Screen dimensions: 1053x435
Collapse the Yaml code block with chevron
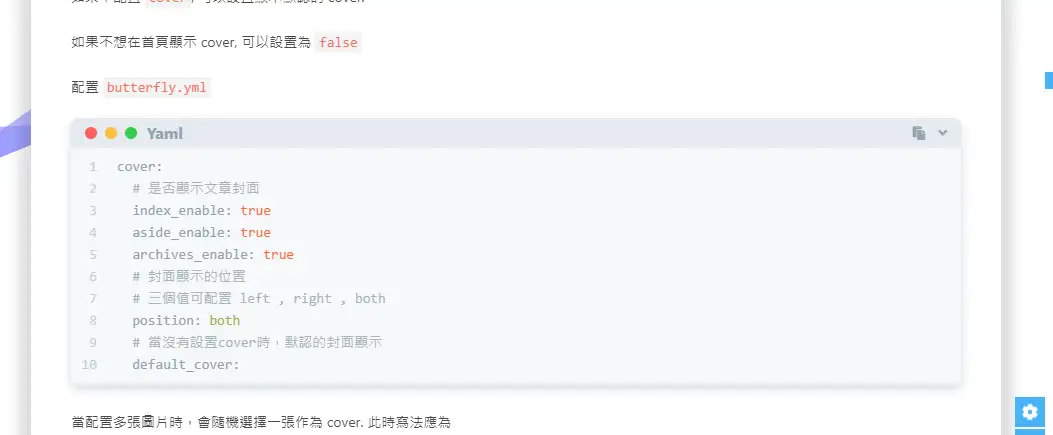943,133
